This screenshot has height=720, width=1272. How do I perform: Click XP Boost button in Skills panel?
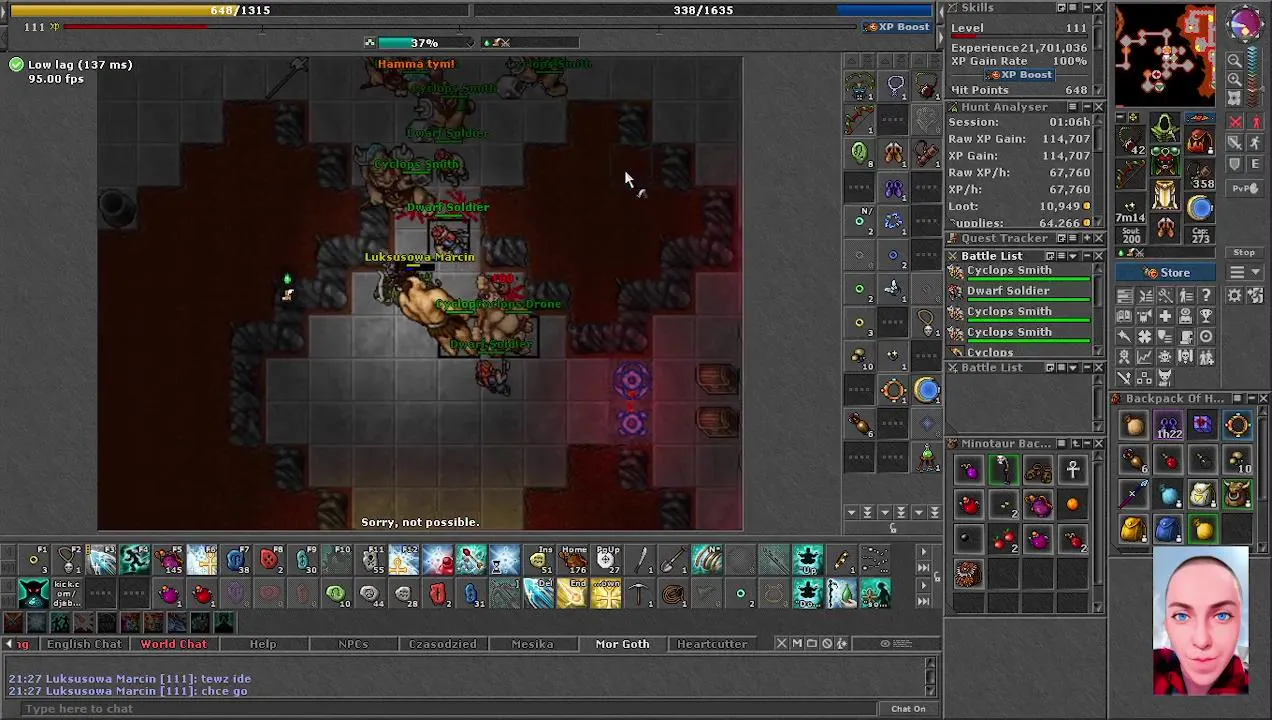click(x=1019, y=75)
